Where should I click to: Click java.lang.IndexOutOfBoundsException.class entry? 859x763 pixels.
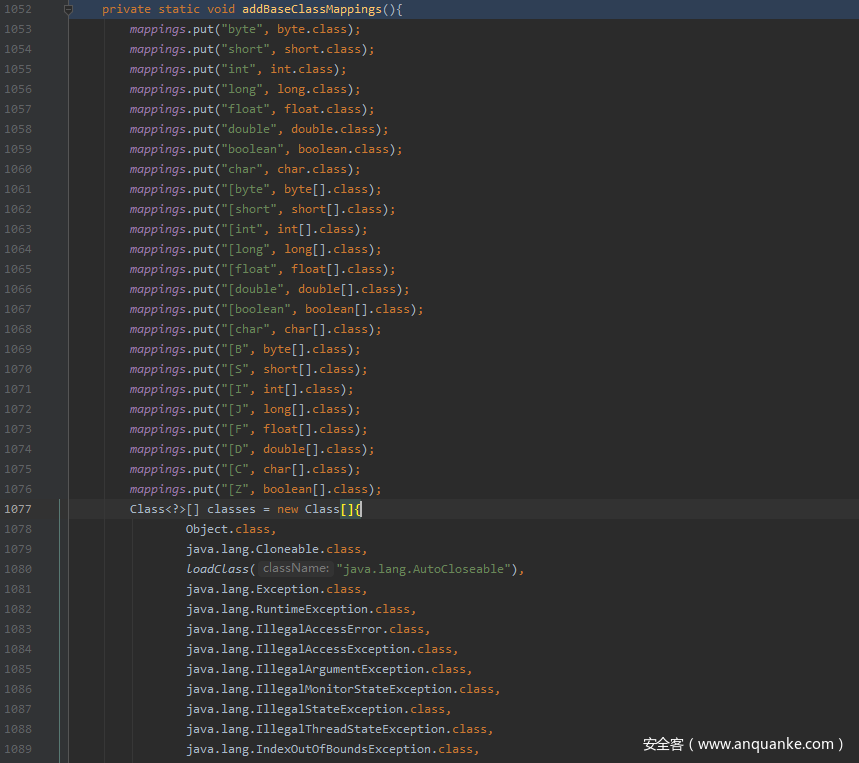(x=331, y=749)
